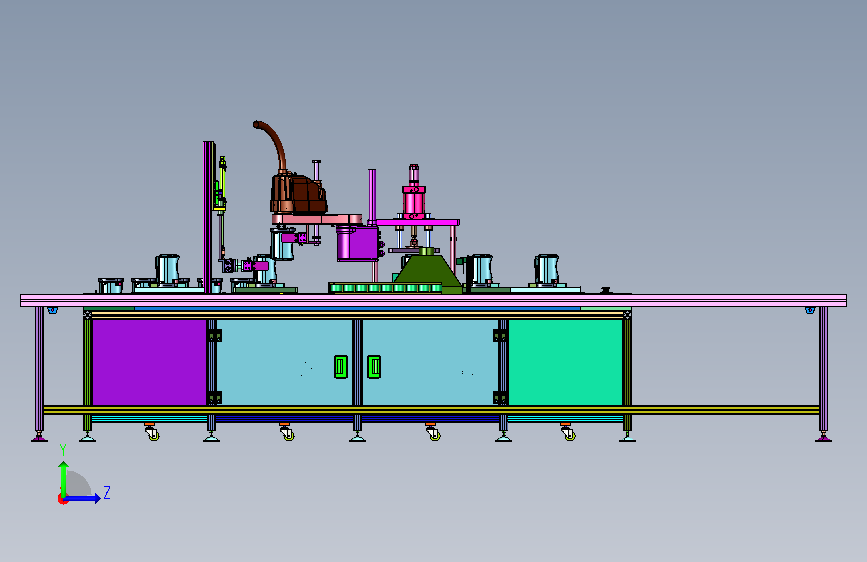Image resolution: width=867 pixels, height=562 pixels.
Task: Click the magenta box under robot arm
Action: coord(357,243)
